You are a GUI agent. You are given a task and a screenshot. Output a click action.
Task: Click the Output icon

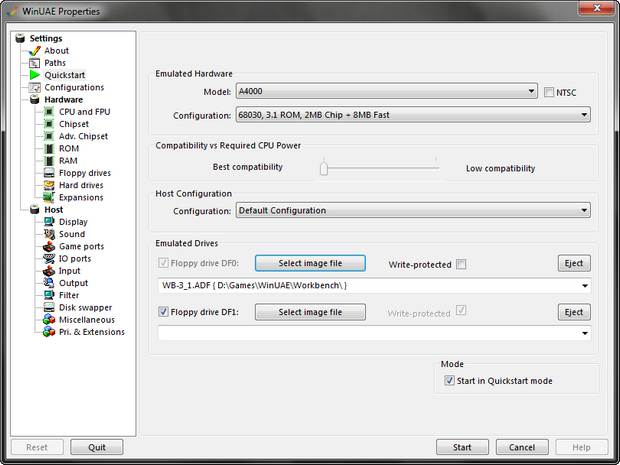[x=49, y=283]
